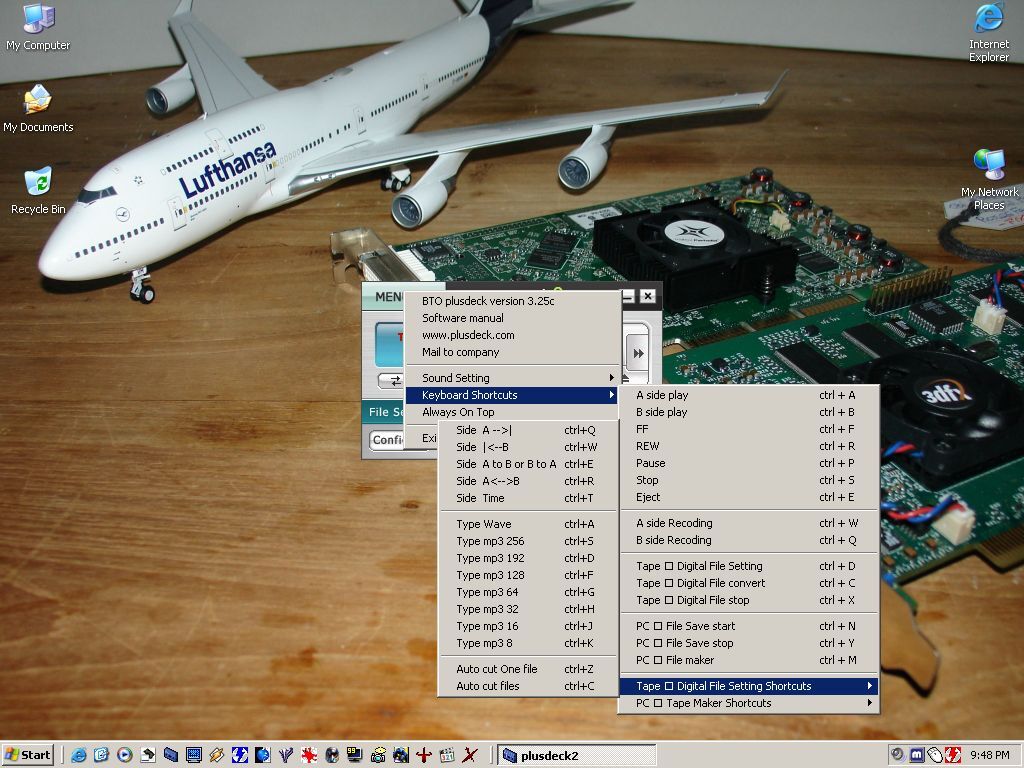Select Type Wave ctrl+A entry

point(527,524)
